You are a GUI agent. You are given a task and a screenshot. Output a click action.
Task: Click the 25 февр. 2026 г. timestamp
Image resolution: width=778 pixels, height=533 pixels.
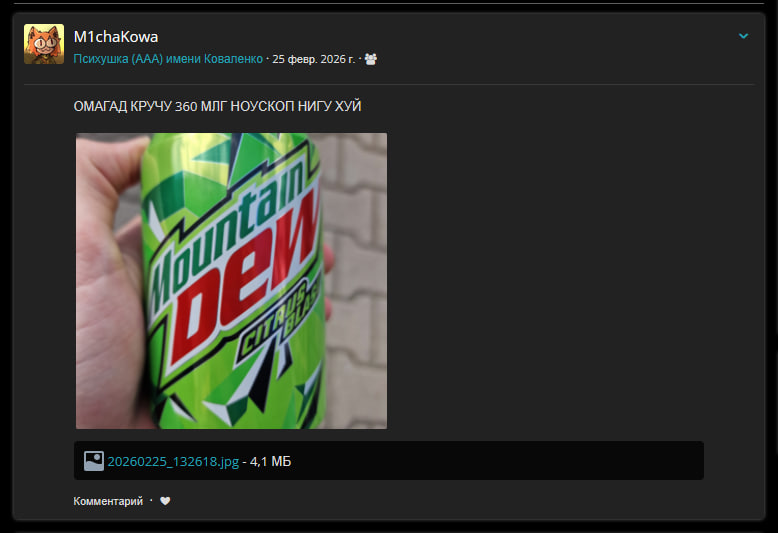click(314, 59)
